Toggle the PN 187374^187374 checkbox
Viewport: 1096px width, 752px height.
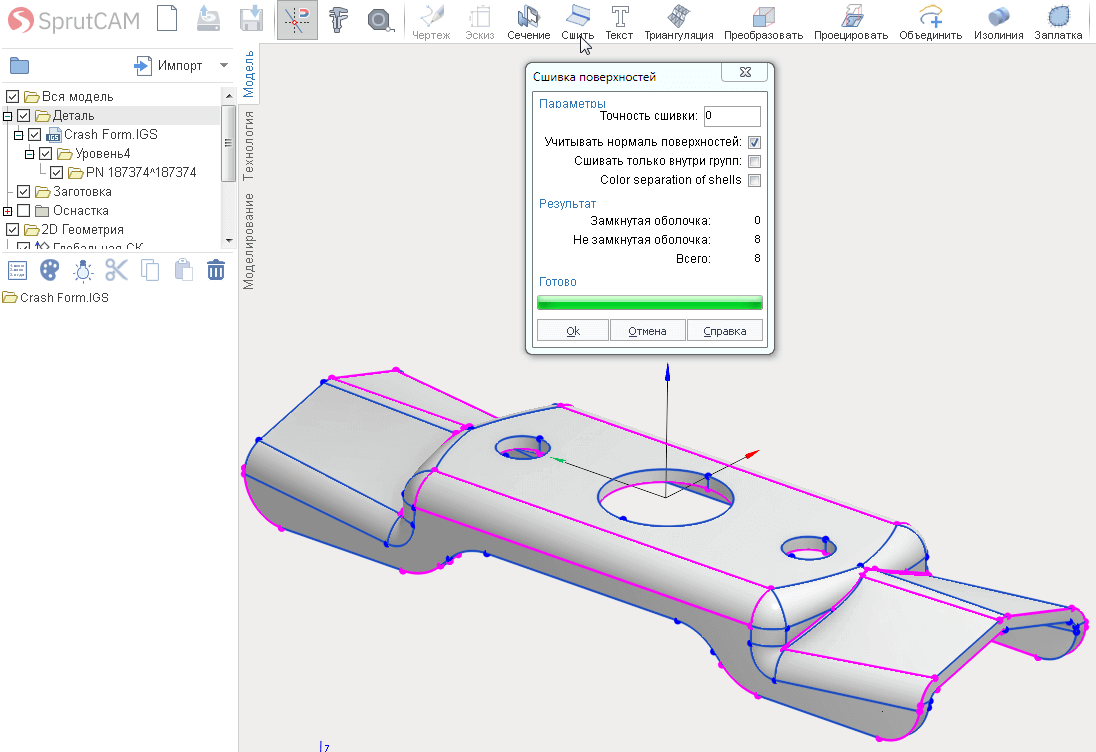click(57, 172)
